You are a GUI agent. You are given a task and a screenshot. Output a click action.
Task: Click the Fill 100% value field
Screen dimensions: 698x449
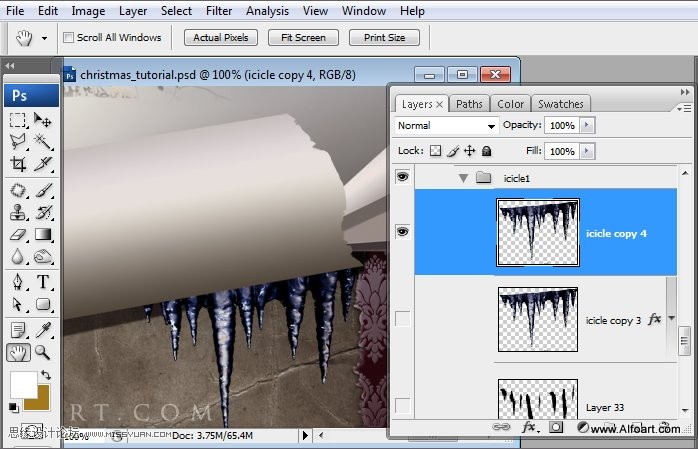coord(563,151)
